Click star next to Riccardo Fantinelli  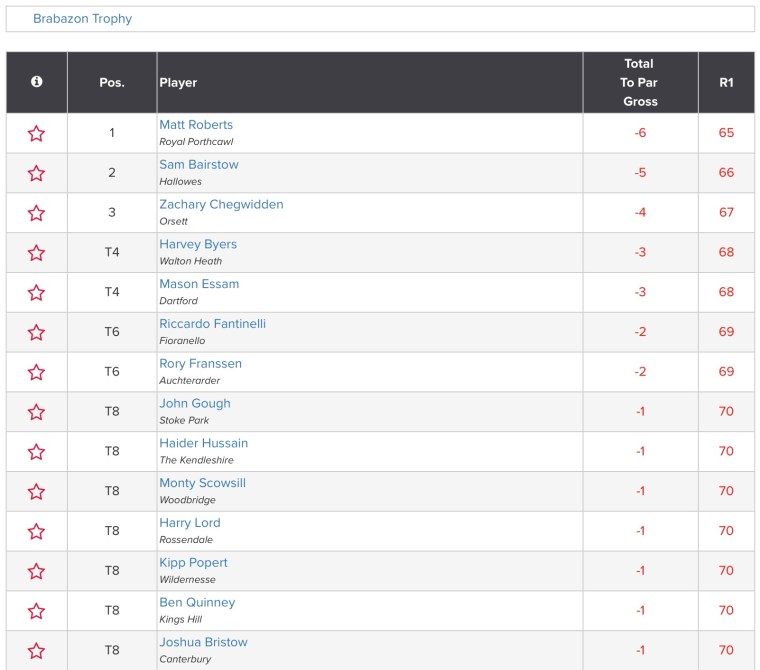[37, 332]
